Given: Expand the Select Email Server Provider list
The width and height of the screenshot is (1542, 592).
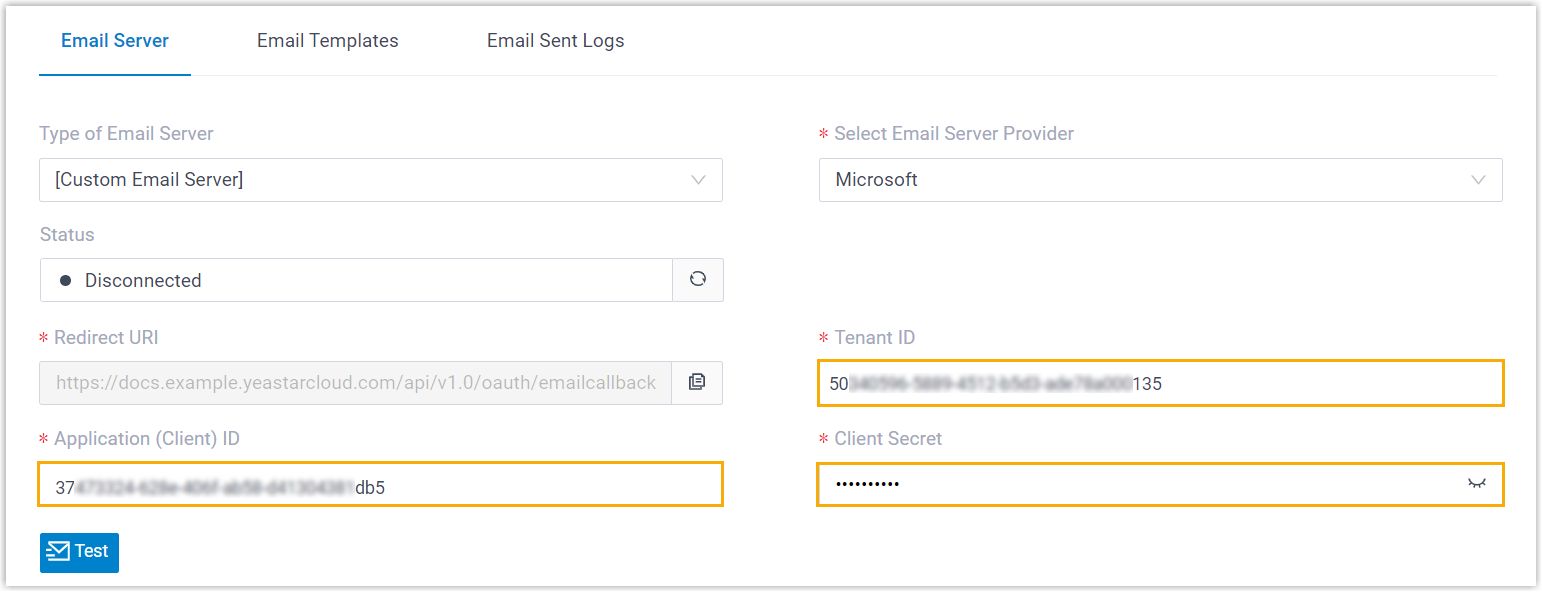Looking at the screenshot, I should point(1160,180).
